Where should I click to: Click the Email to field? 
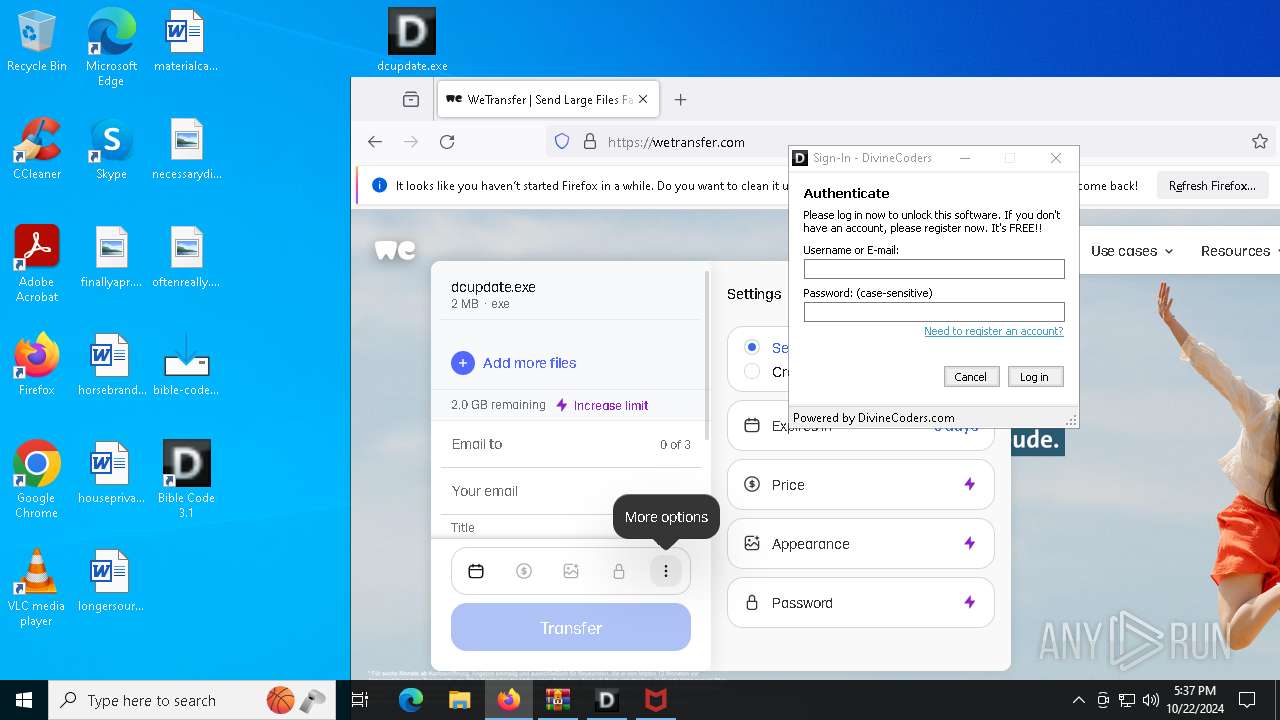pyautogui.click(x=571, y=444)
